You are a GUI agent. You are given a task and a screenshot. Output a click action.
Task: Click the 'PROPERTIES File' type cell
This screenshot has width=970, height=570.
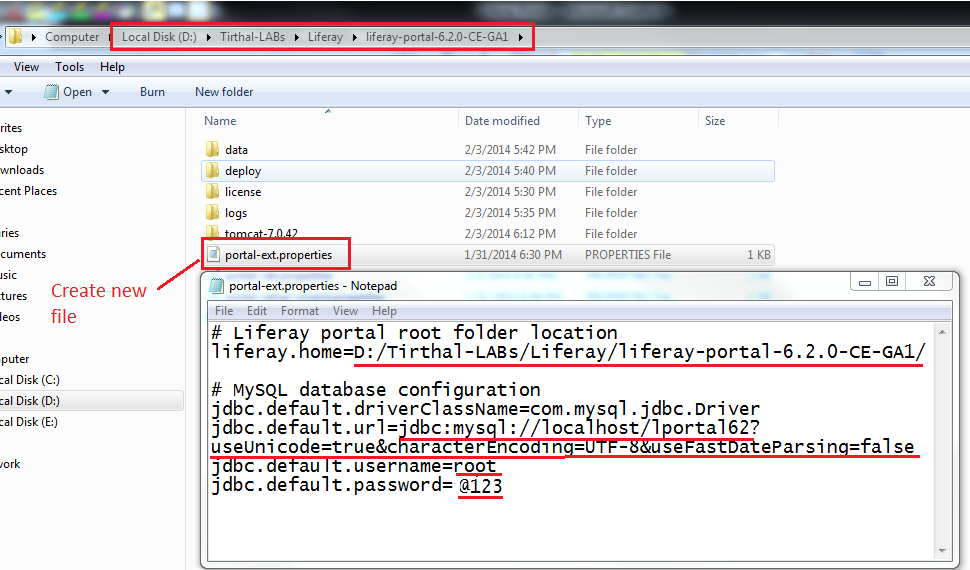[628, 255]
